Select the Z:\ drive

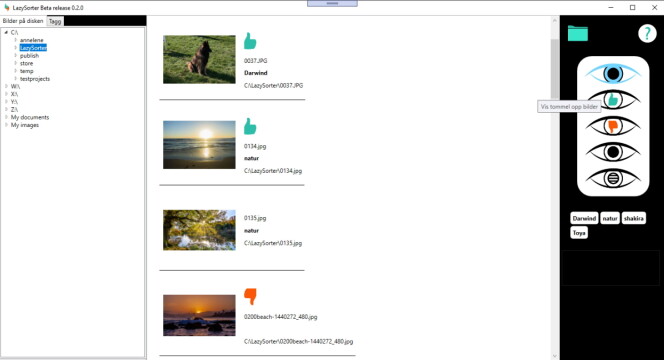tap(14, 109)
